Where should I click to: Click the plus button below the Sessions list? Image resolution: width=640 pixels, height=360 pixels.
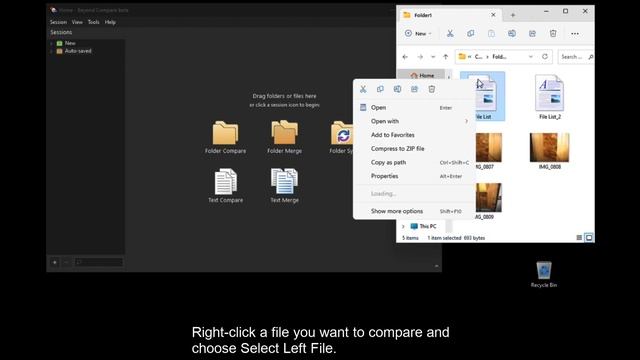(55, 262)
